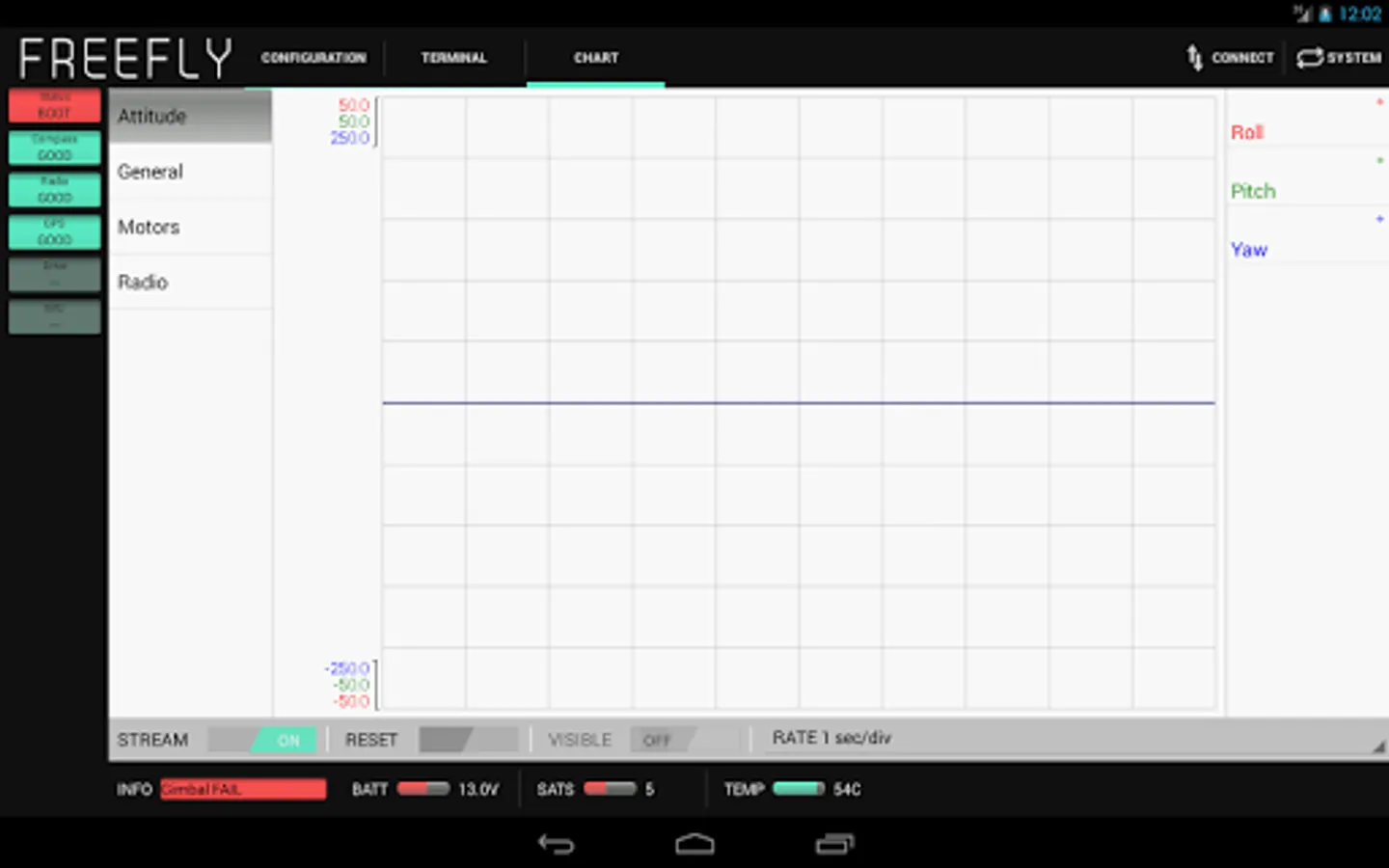Click the 54C temperature reading
This screenshot has width=1389, height=868.
tap(847, 789)
